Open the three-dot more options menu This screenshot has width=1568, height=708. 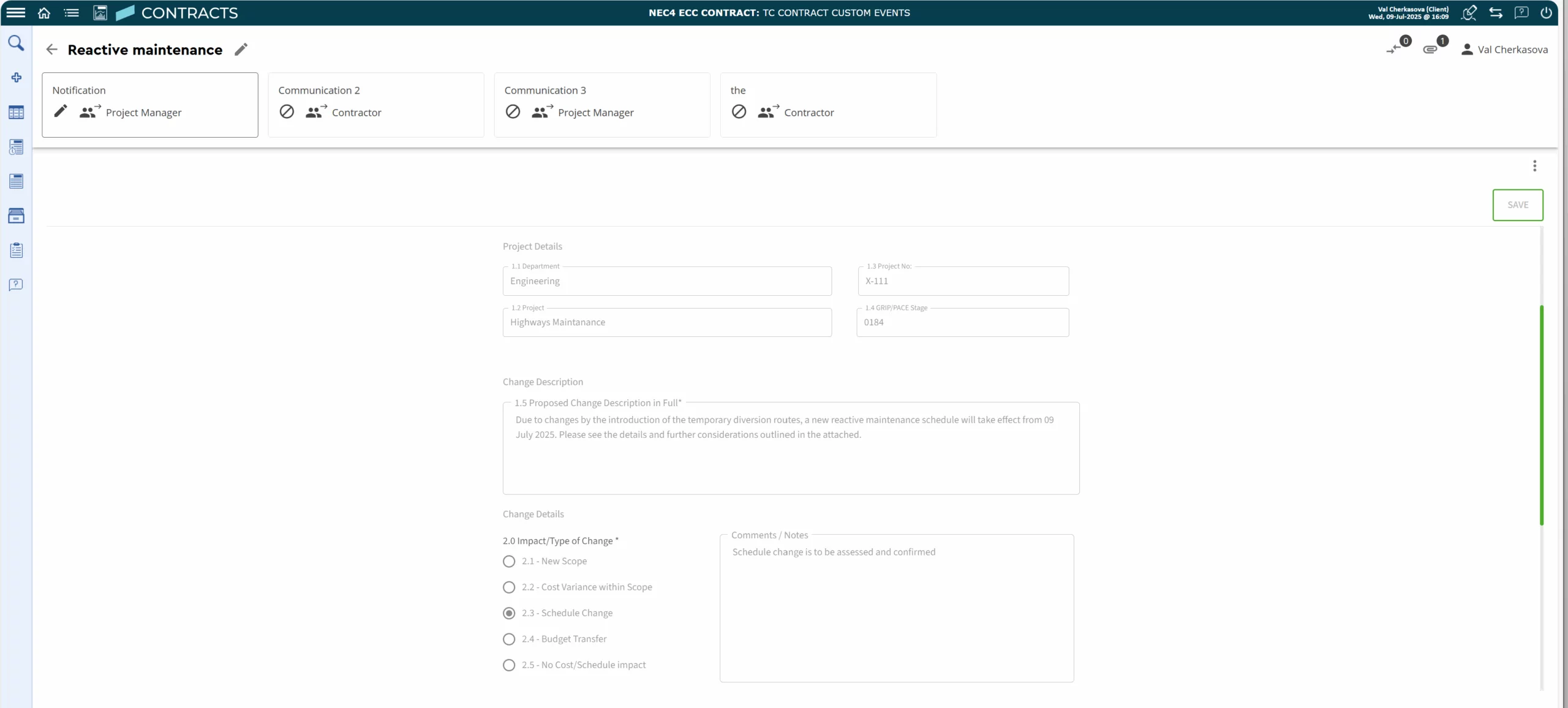(x=1534, y=166)
